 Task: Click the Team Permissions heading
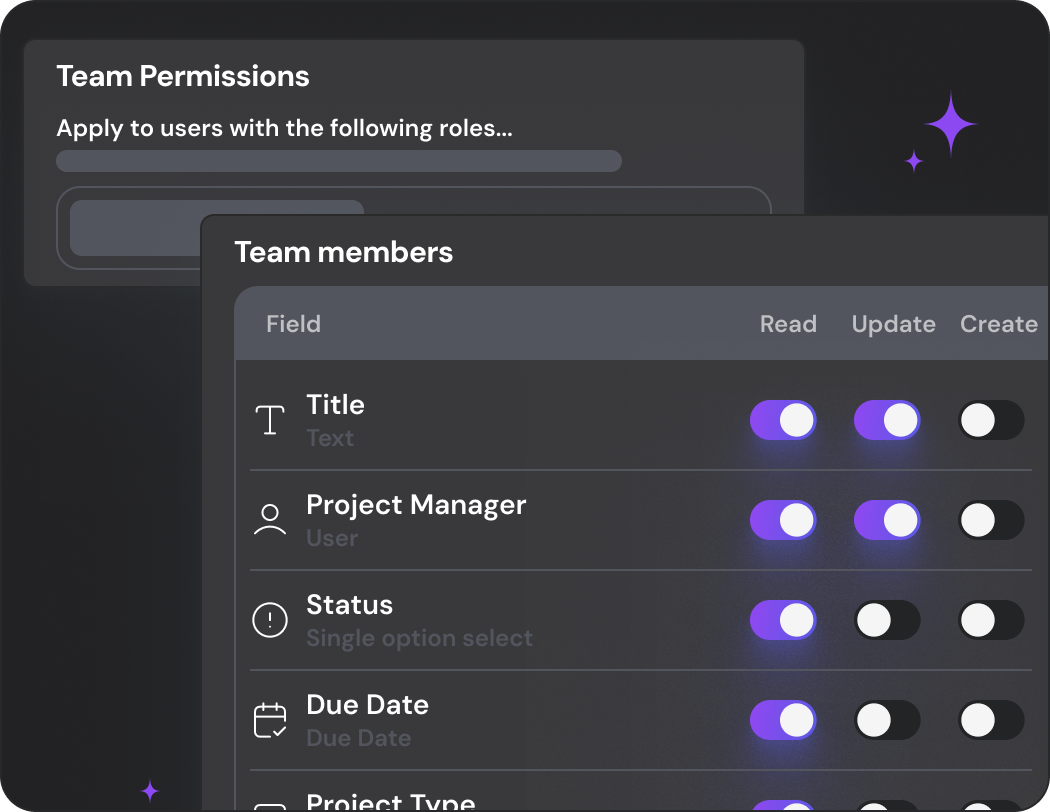click(183, 76)
